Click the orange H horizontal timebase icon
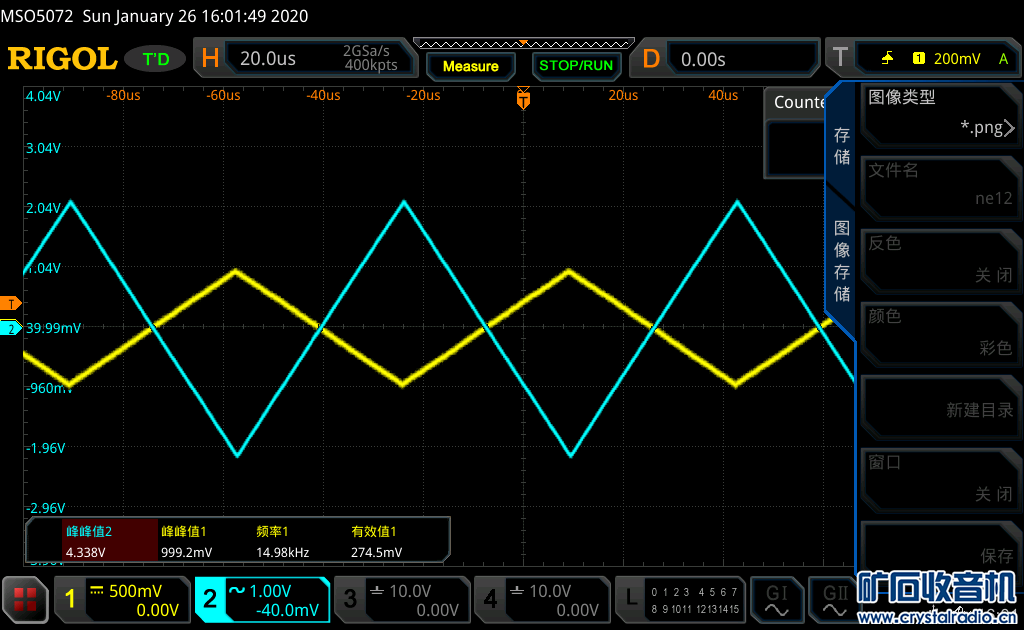The width and height of the screenshot is (1024, 630). coord(210,59)
